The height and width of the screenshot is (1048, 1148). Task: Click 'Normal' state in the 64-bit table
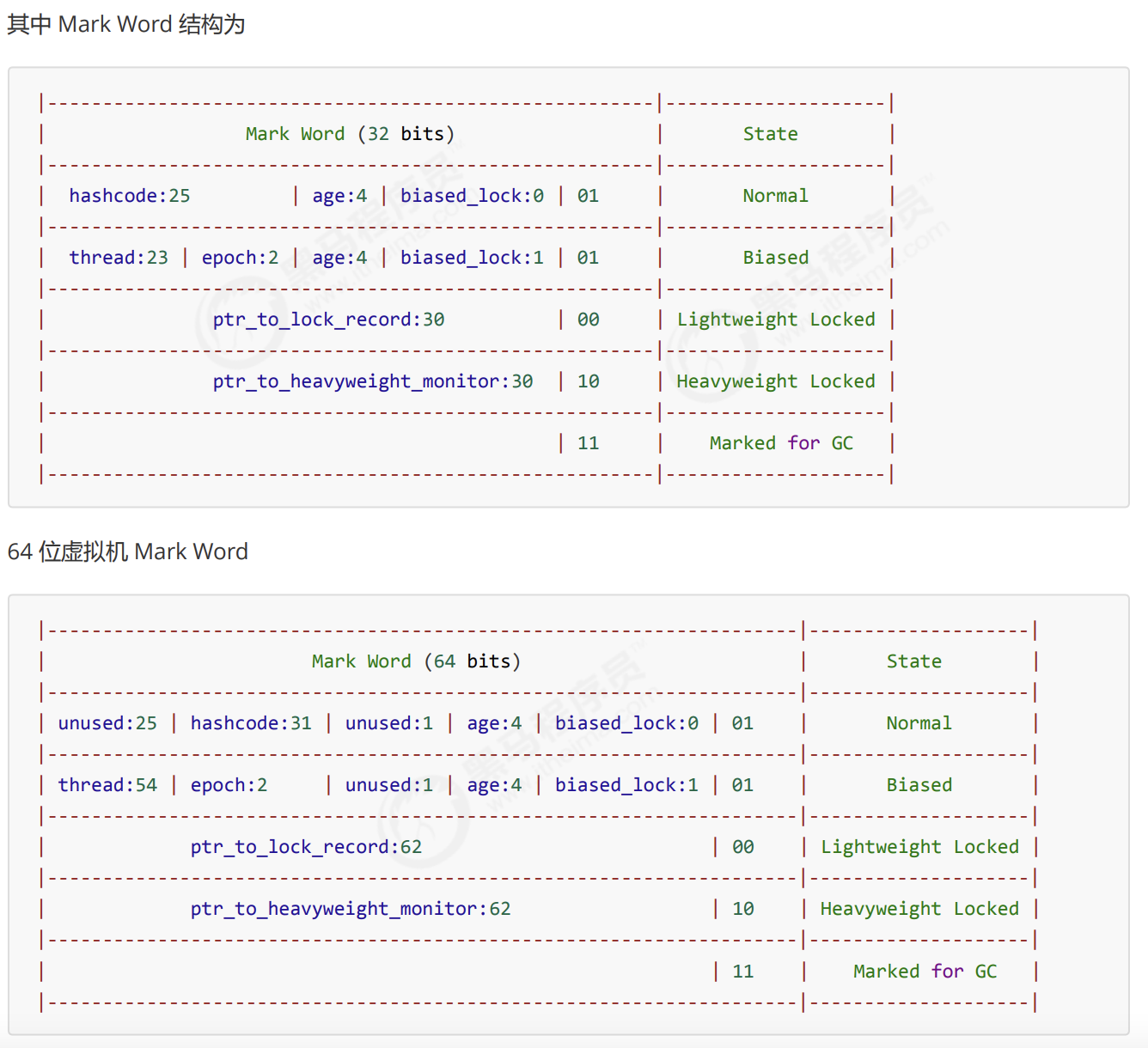tap(919, 723)
